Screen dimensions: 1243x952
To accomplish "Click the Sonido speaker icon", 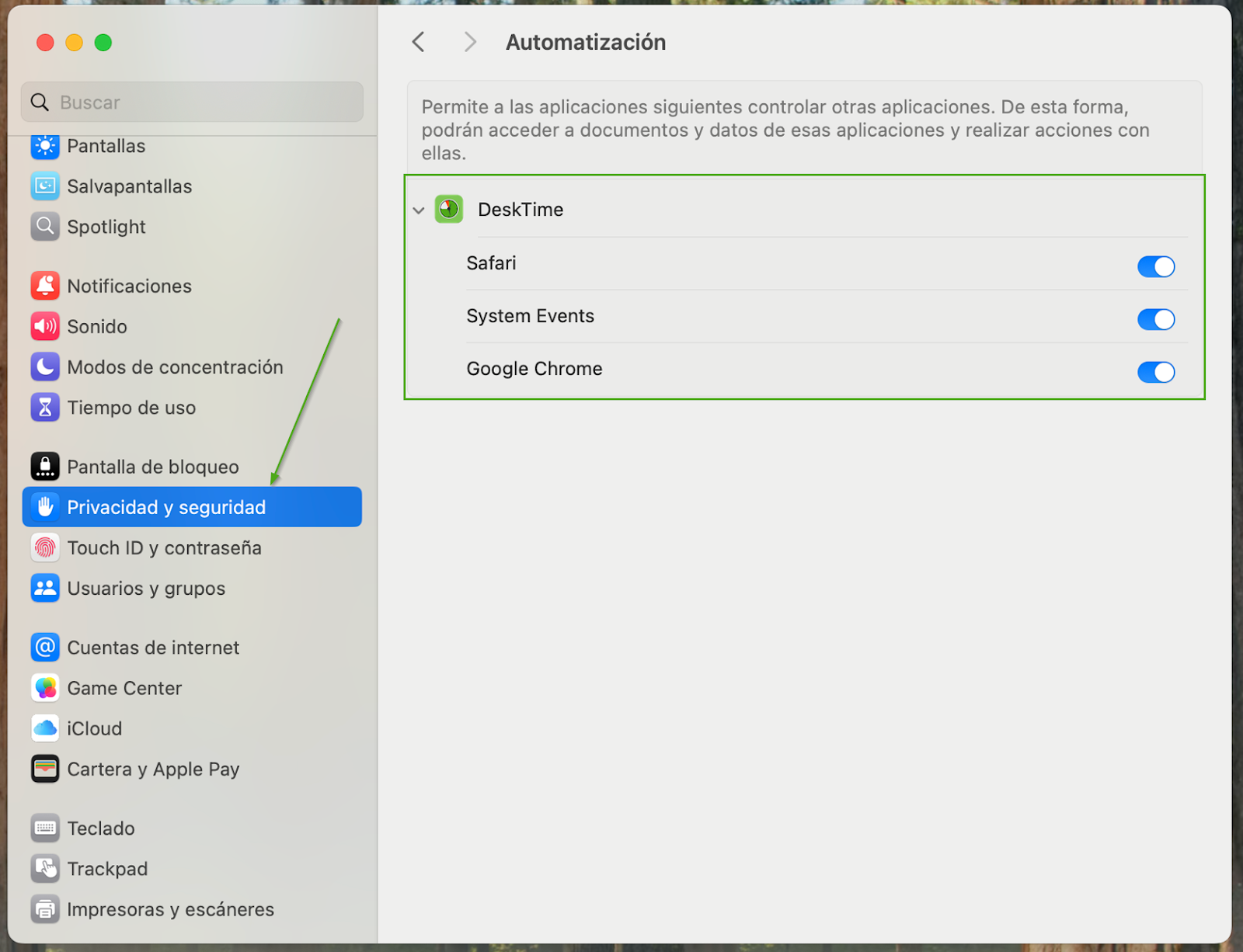I will [45, 326].
